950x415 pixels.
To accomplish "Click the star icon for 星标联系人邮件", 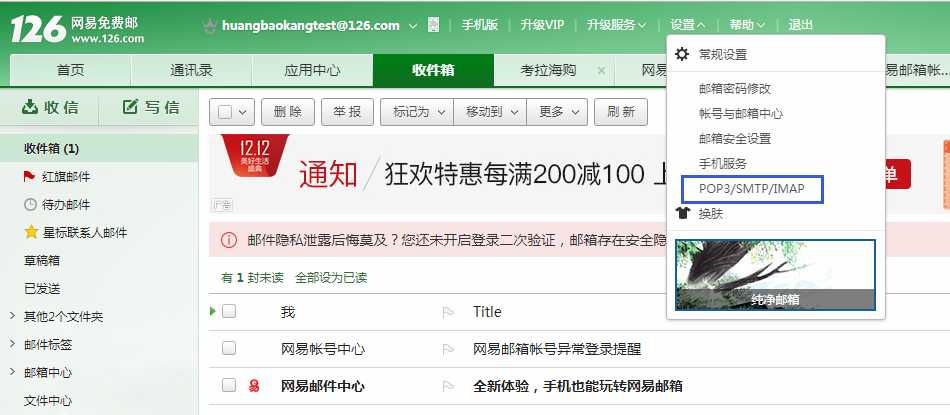I will (31, 232).
